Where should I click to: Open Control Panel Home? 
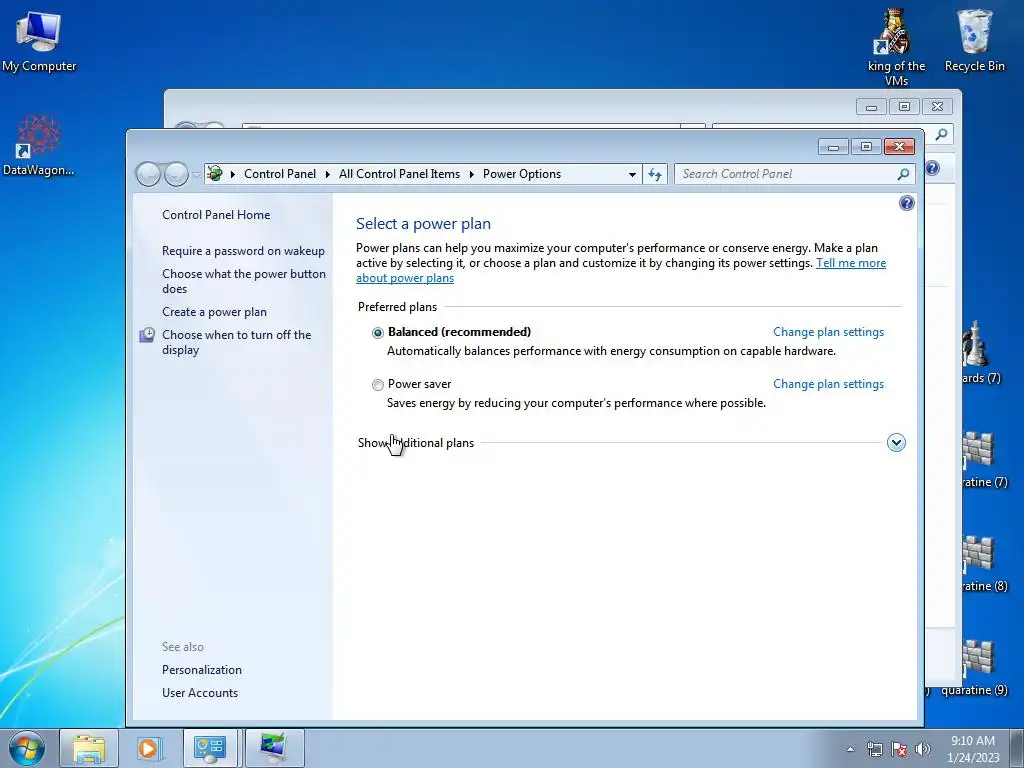[216, 215]
